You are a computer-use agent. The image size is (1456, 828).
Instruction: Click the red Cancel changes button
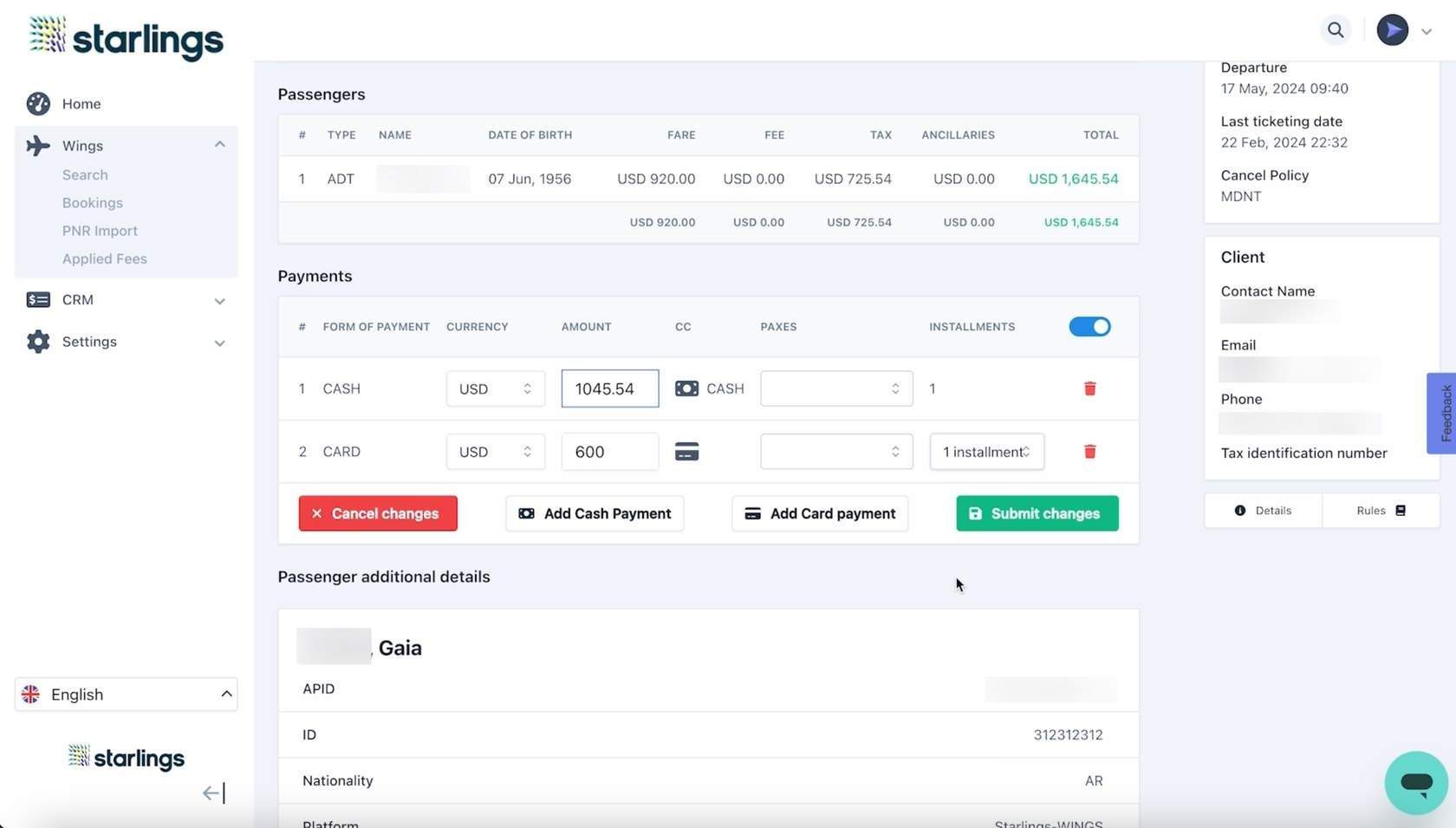click(x=378, y=513)
